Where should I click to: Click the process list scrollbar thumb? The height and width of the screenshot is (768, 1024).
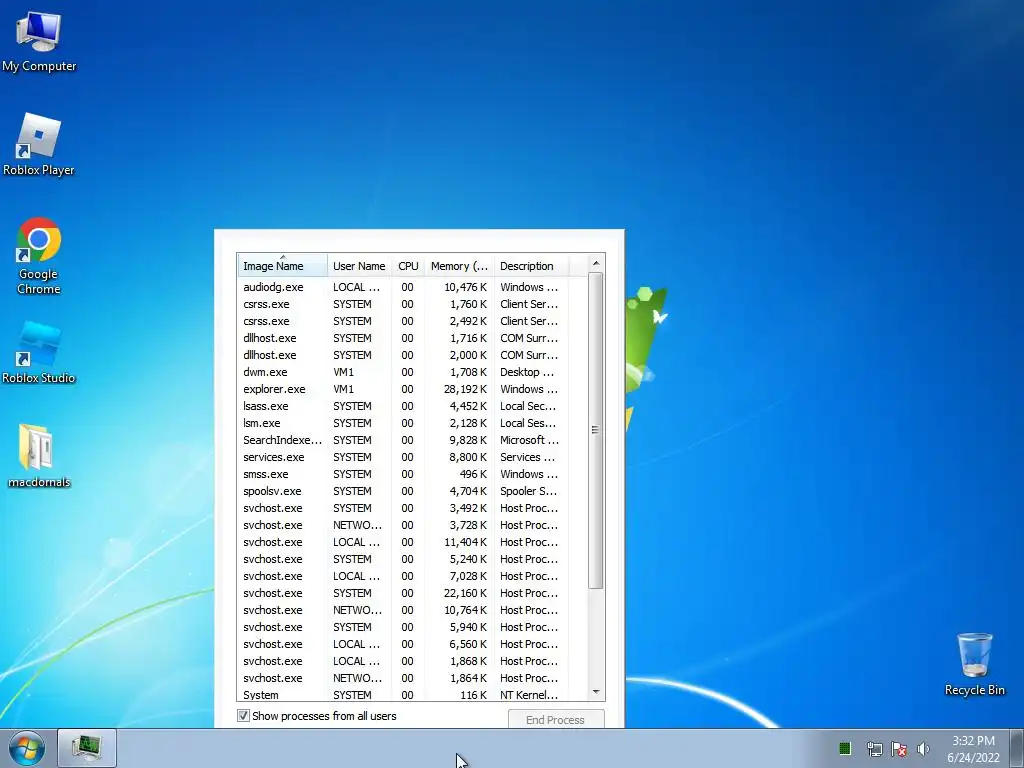[596, 430]
